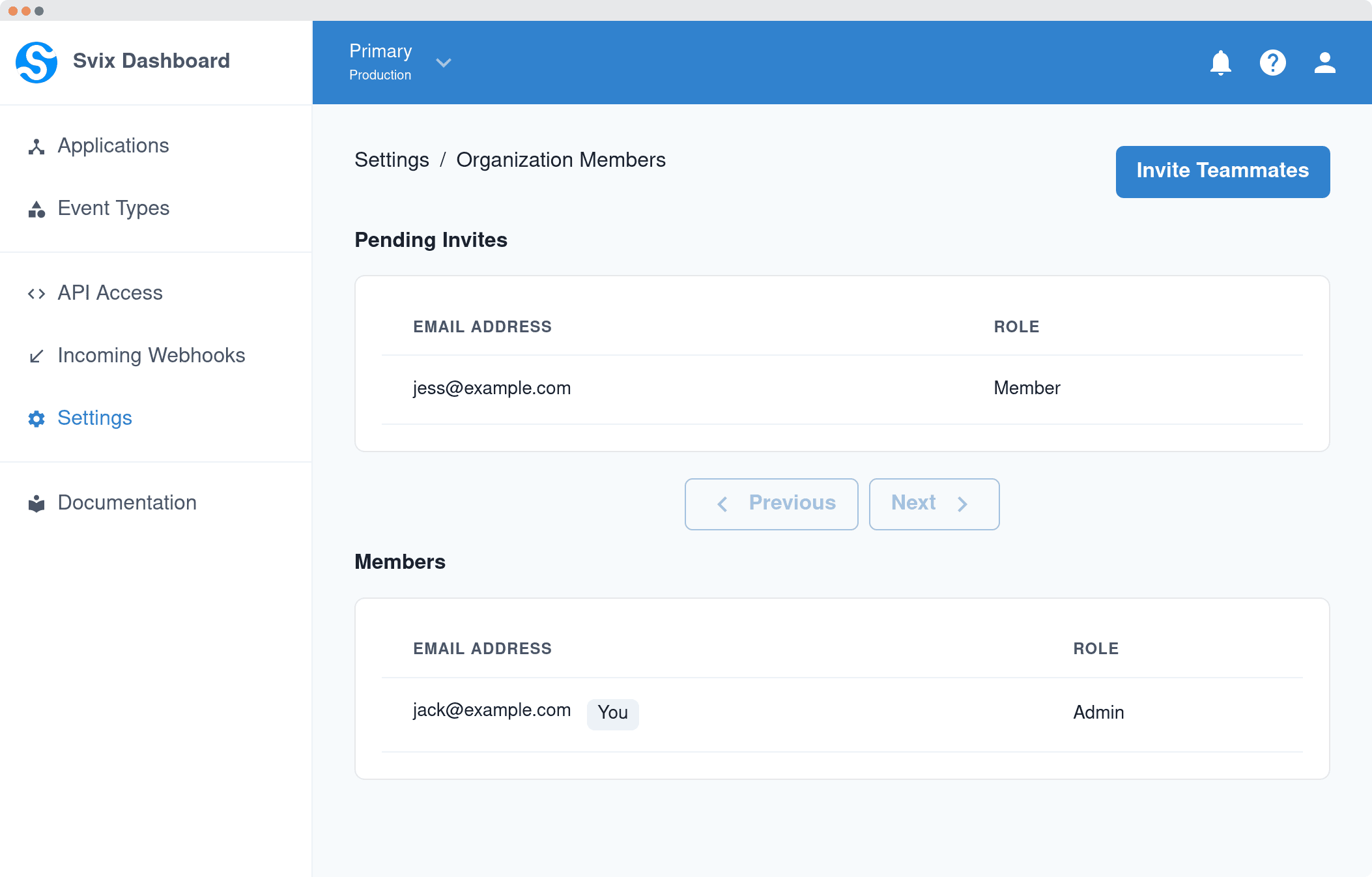Viewport: 1372px width, 877px height.
Task: Switch to Settings via the breadcrumb
Action: [x=392, y=160]
